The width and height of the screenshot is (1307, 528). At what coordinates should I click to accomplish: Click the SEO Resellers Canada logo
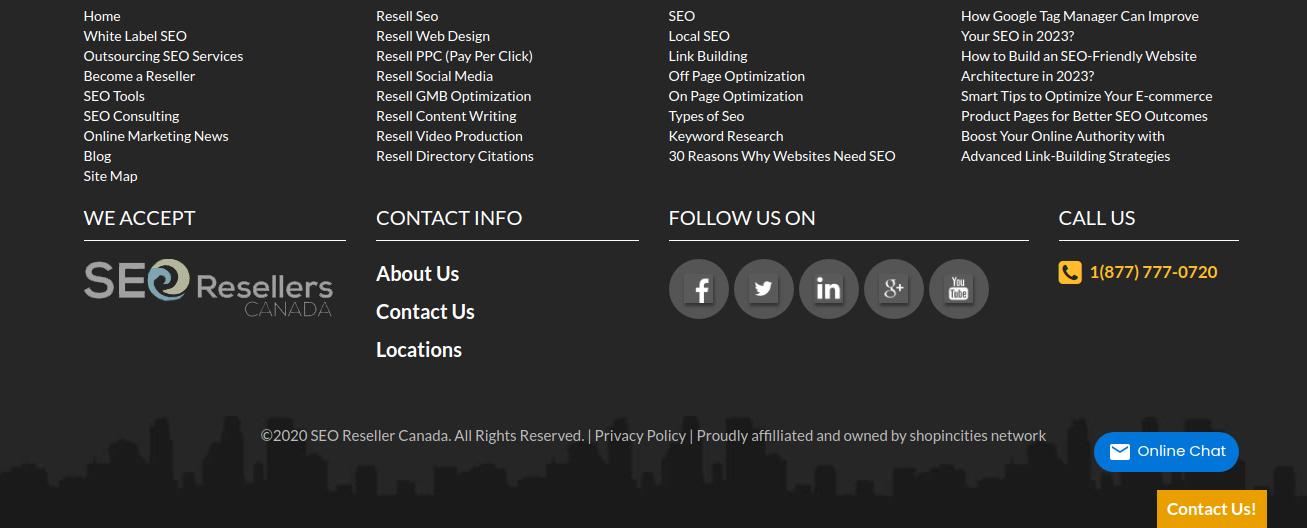coord(208,288)
